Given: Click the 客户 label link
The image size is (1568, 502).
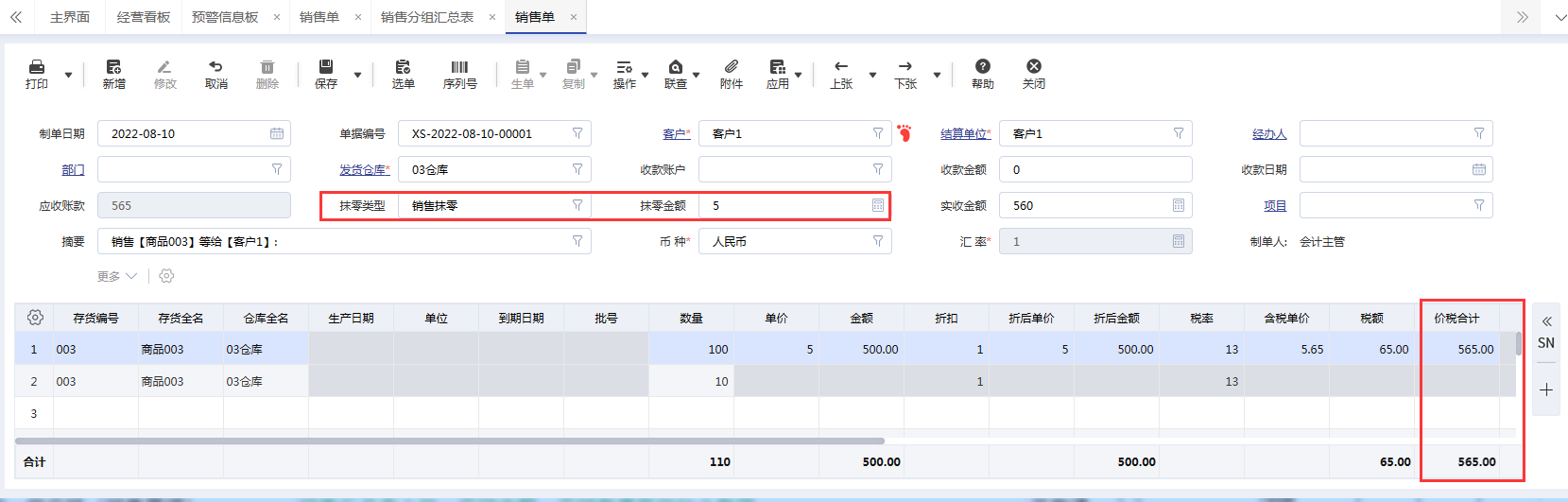Looking at the screenshot, I should click(x=674, y=134).
